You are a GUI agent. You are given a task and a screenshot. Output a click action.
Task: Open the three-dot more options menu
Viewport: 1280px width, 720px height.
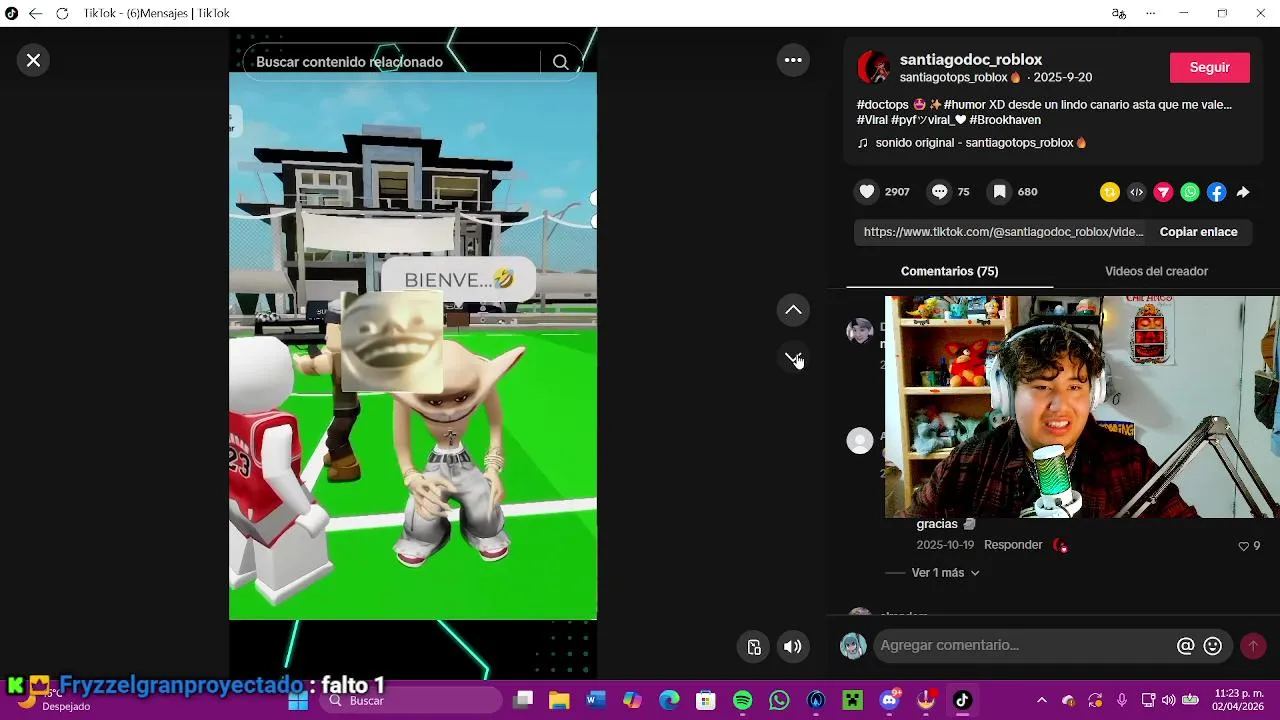[x=793, y=60]
